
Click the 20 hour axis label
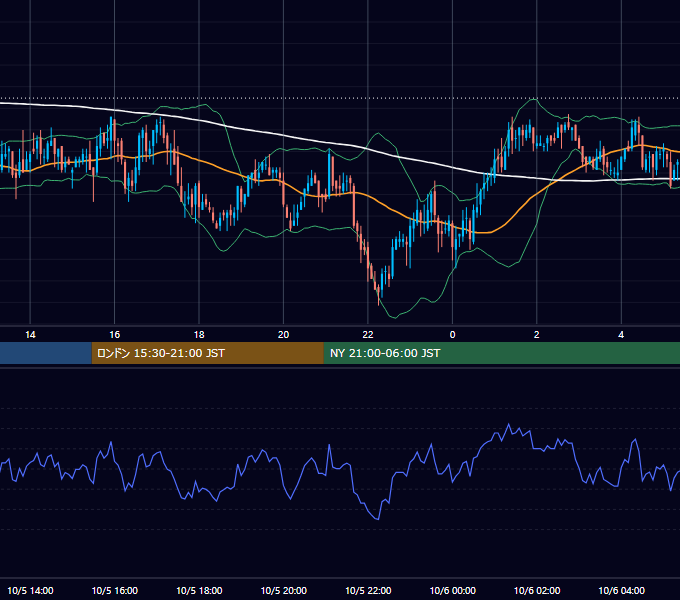click(x=283, y=334)
